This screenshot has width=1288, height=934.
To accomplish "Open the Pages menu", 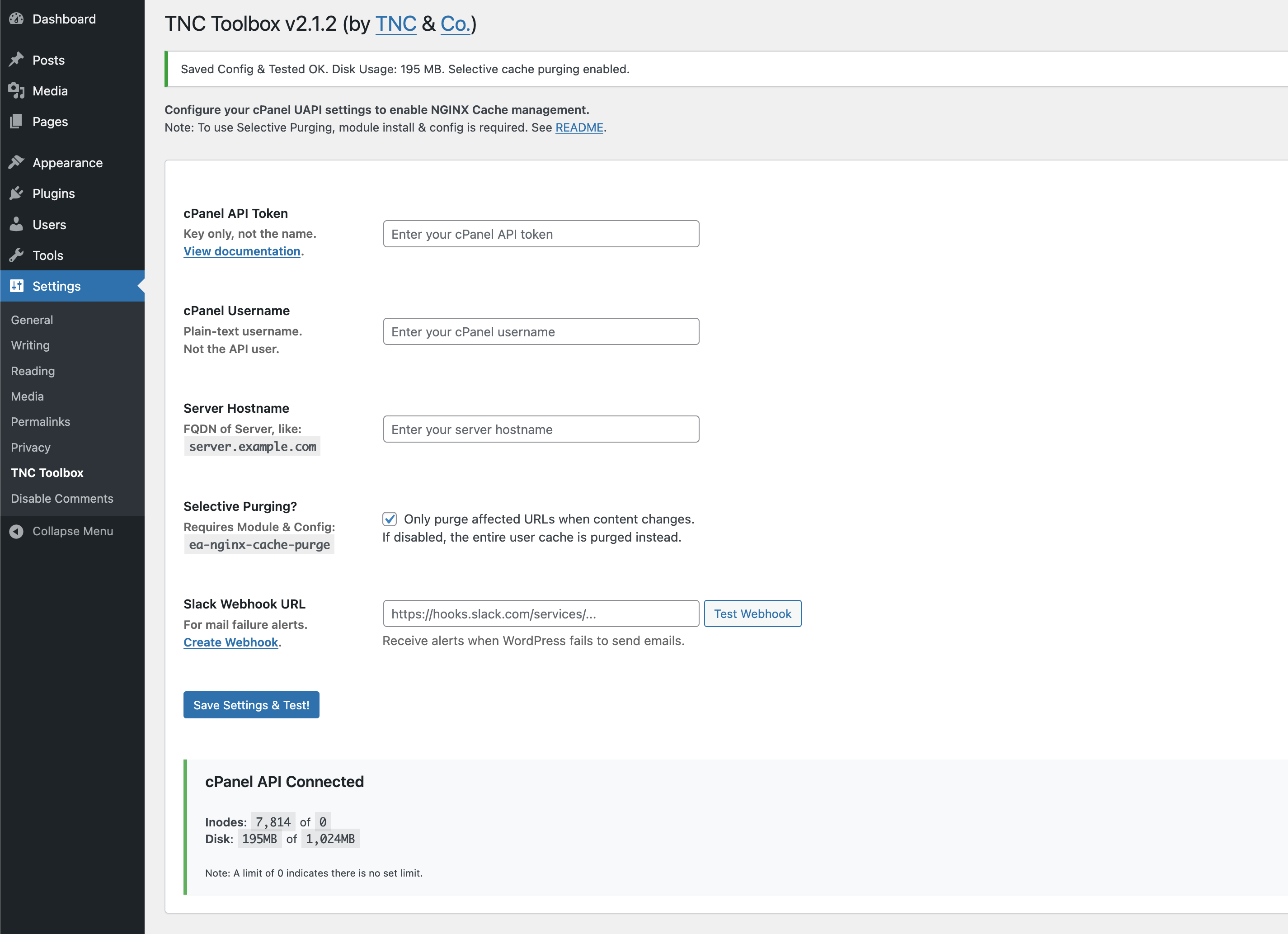I will [x=72, y=121].
